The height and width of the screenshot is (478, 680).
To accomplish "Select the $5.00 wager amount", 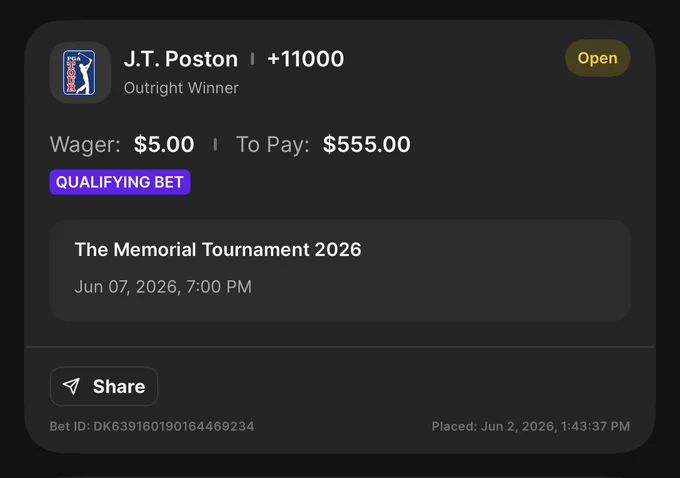I will point(164,144).
